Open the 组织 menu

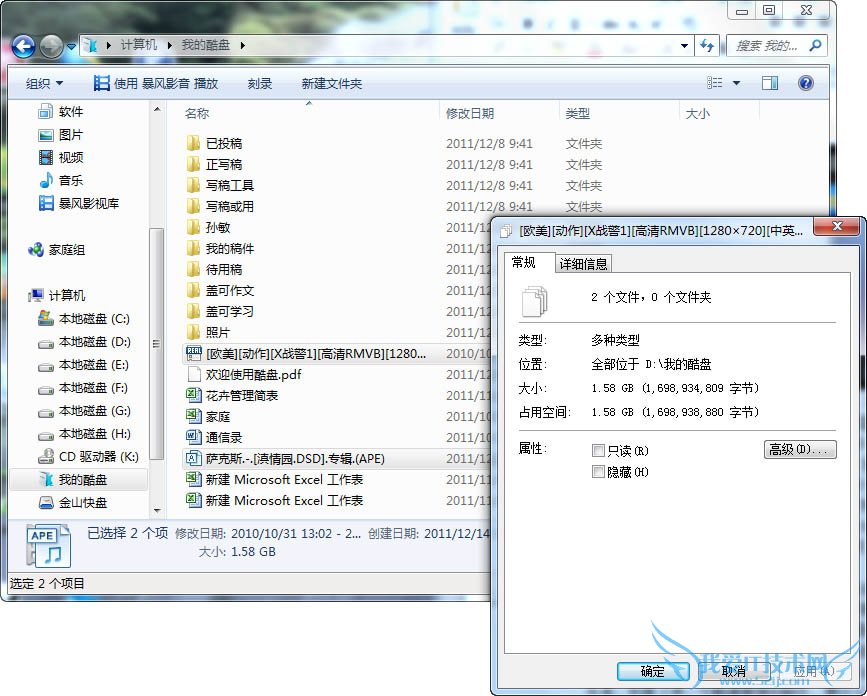point(44,83)
